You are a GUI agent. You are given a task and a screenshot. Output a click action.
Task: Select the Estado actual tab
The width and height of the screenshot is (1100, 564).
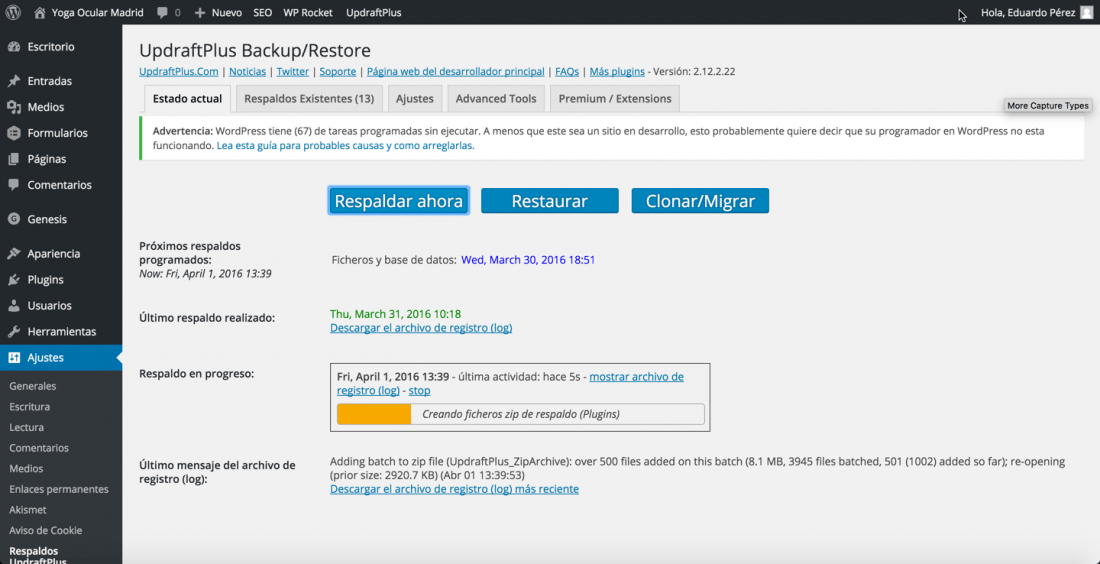[187, 99]
